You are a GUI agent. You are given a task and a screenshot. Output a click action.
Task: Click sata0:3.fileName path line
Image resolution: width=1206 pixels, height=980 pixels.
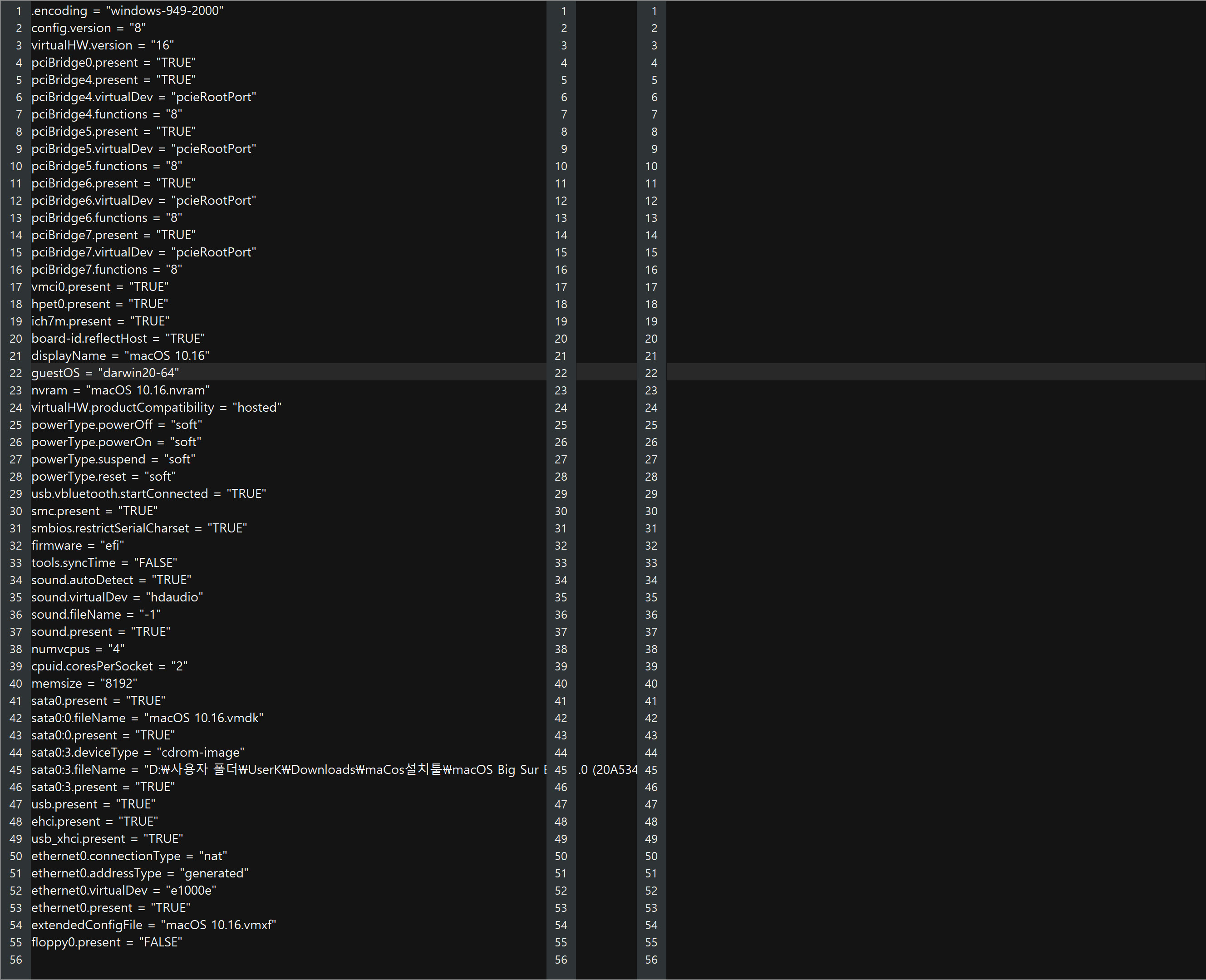click(289, 770)
